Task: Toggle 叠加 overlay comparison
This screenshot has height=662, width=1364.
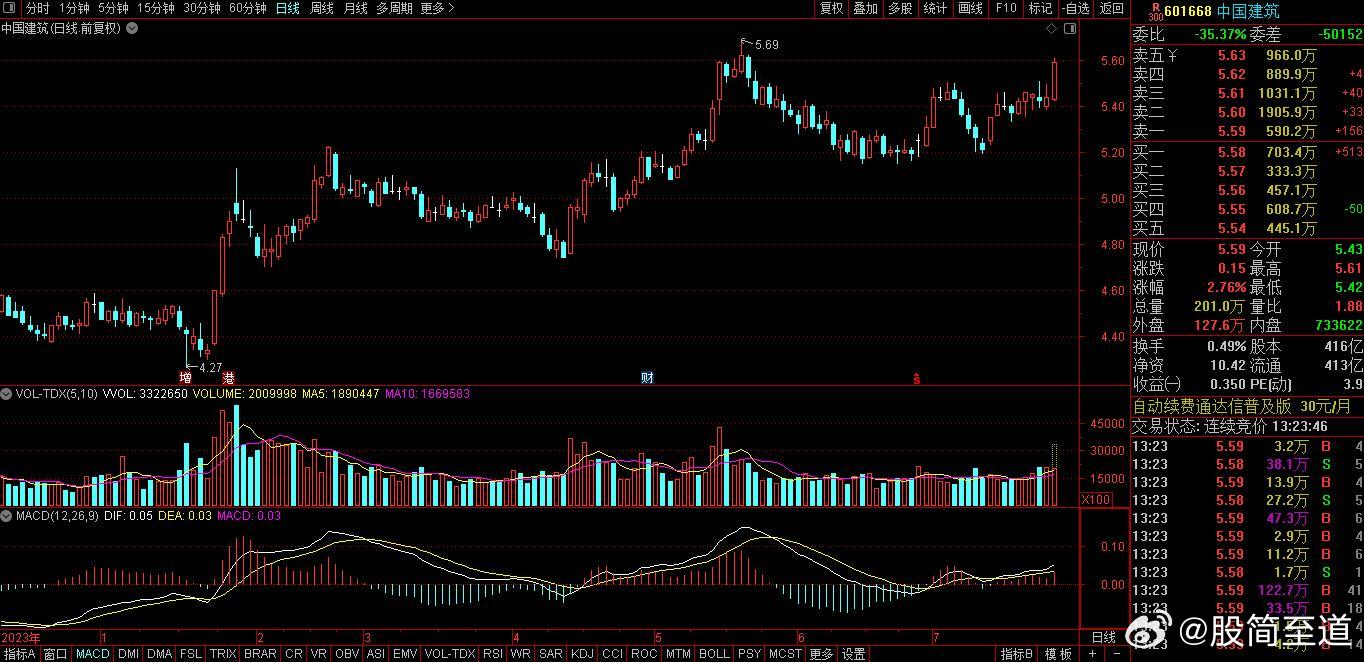Action: click(865, 8)
